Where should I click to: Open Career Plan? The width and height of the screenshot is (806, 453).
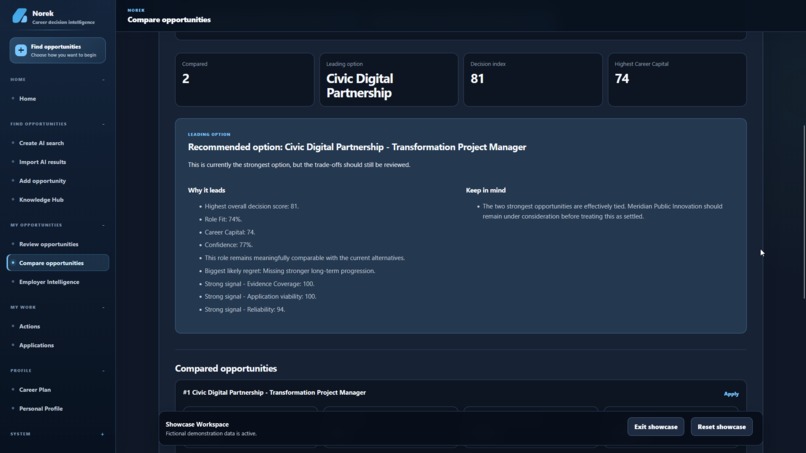58,390
